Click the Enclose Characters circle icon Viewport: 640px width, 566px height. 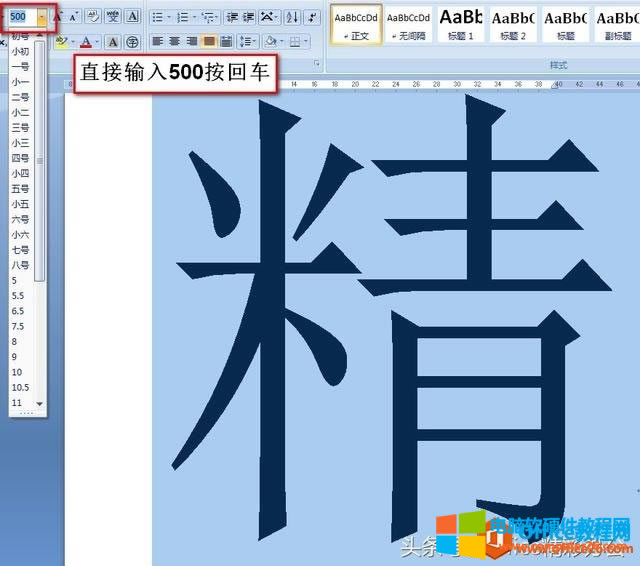[x=132, y=42]
